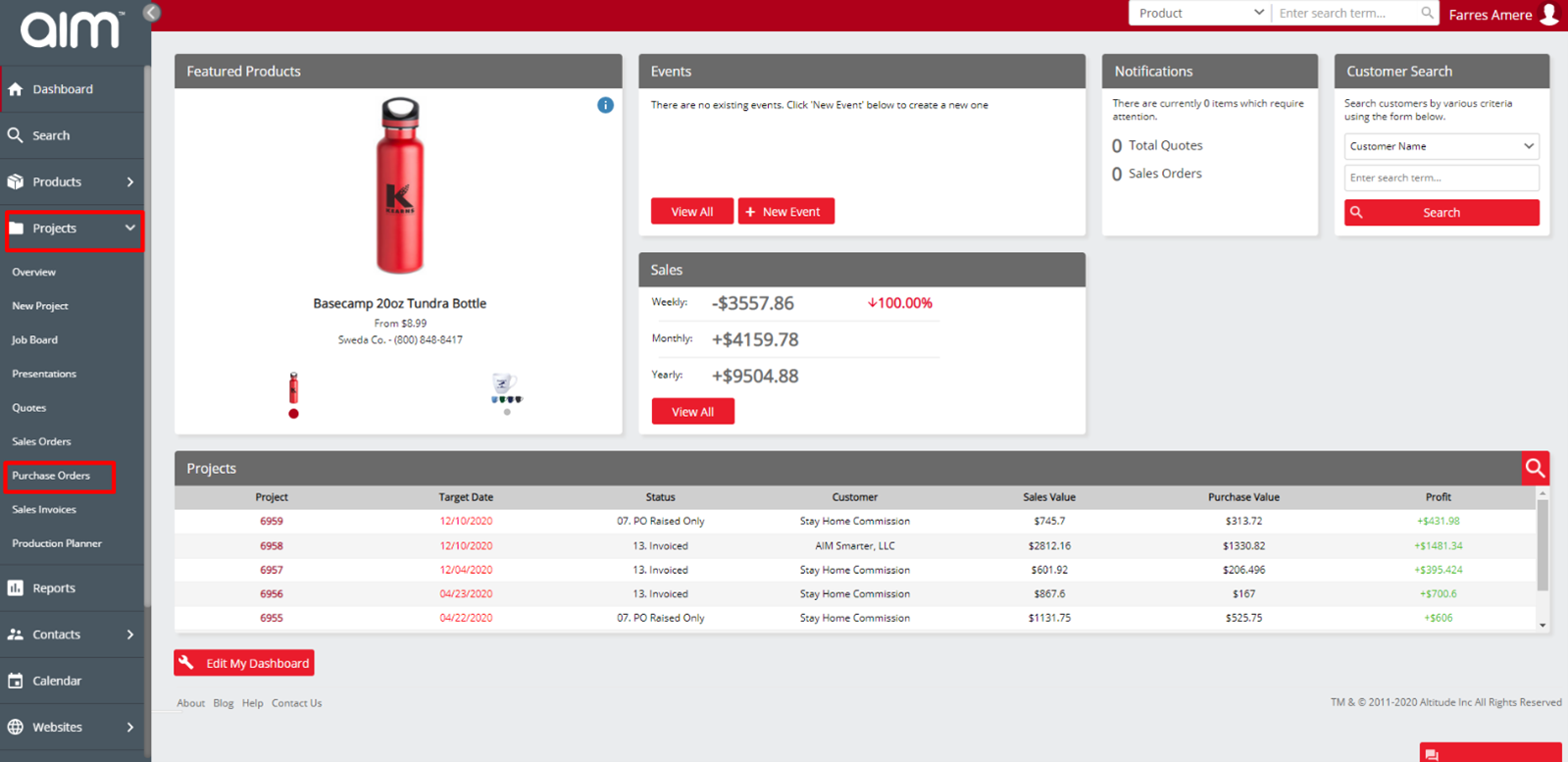Focus the customer search term field
Screen dimensions: 1568x762
[1442, 178]
